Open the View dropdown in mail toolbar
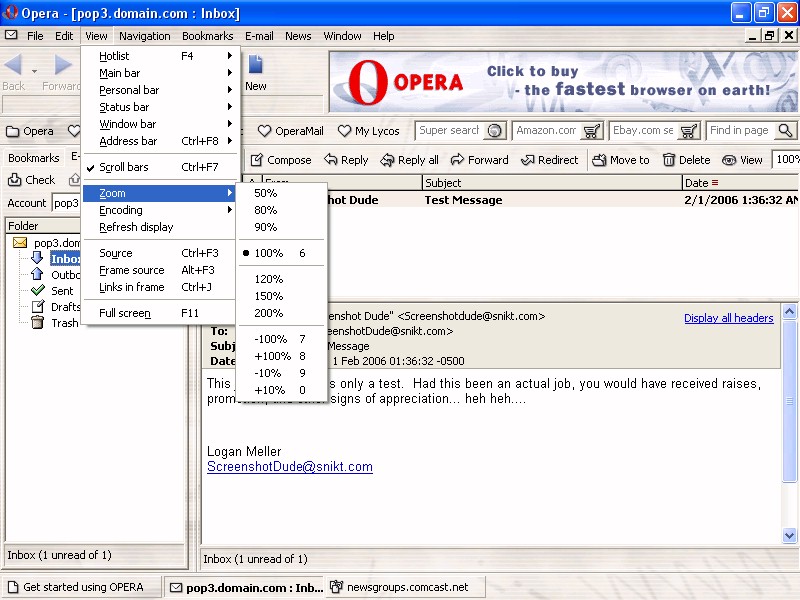The image size is (800, 600). (743, 160)
